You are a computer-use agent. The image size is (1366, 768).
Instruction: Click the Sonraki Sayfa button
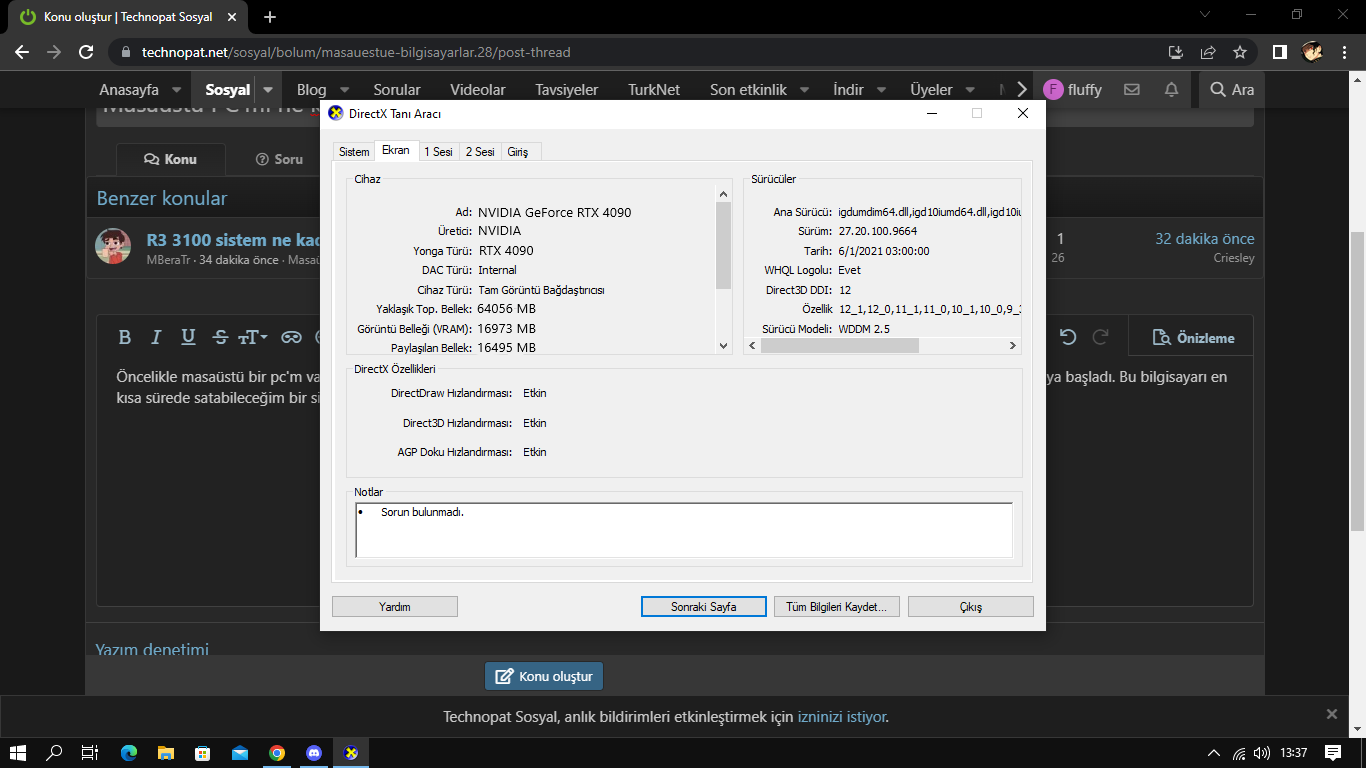tap(704, 607)
